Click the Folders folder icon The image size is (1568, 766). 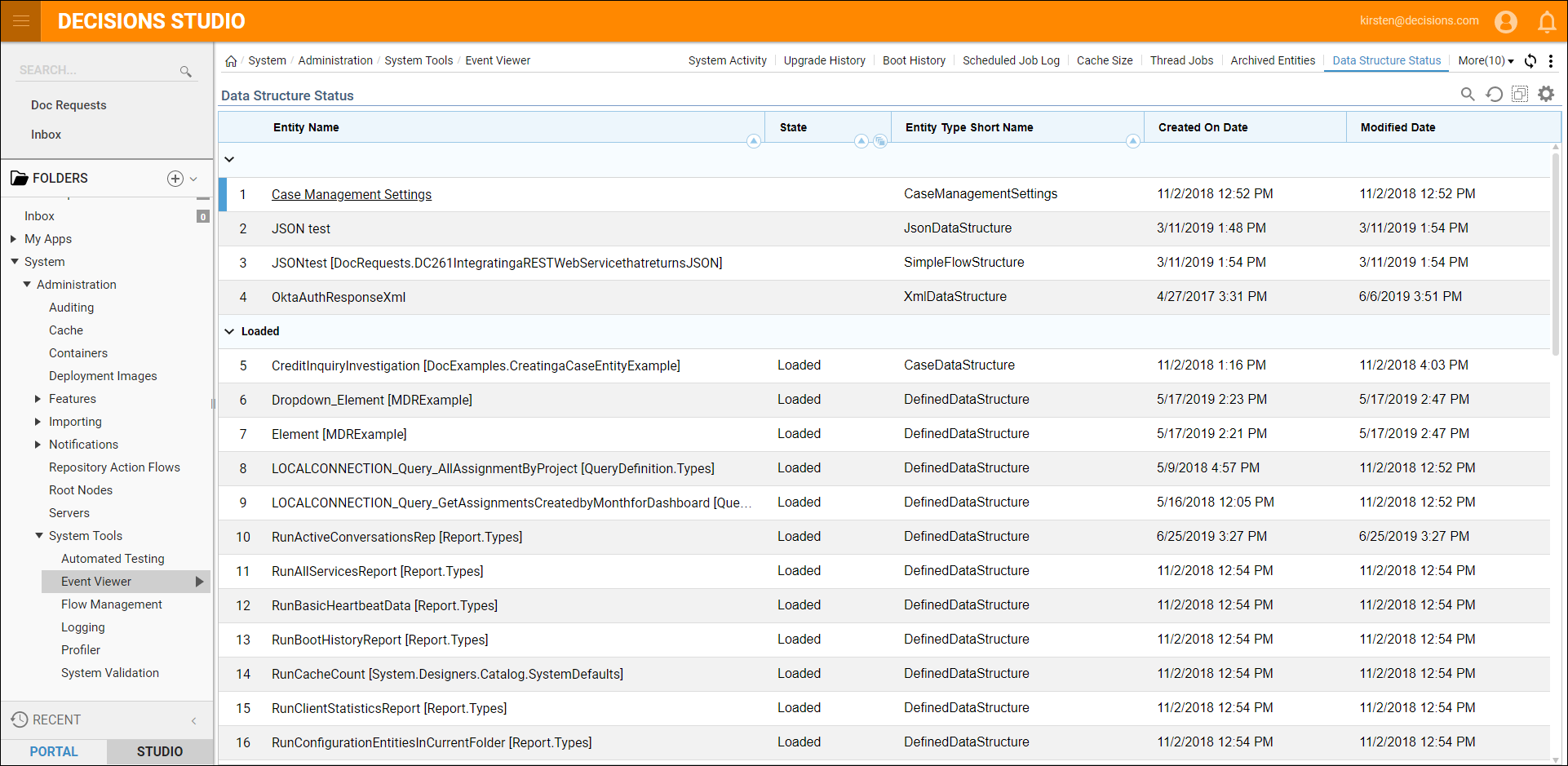point(20,179)
